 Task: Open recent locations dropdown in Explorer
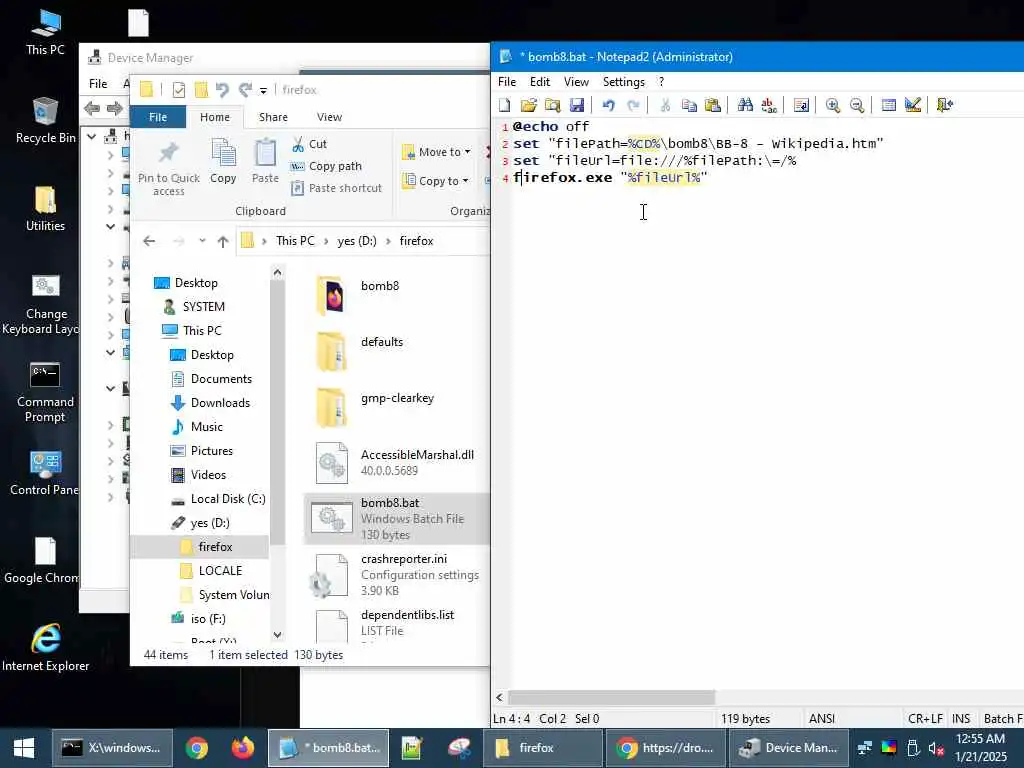(202, 241)
